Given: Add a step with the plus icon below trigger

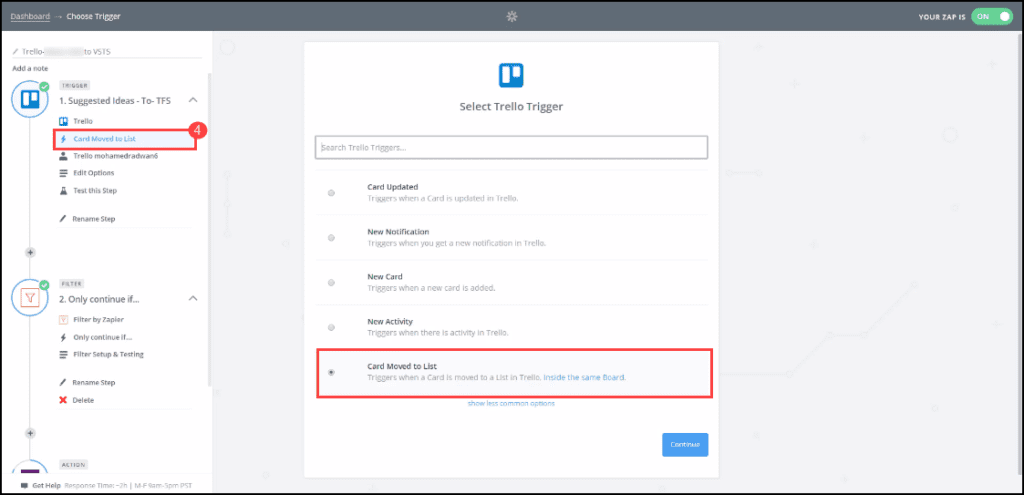Looking at the screenshot, I should pos(30,251).
